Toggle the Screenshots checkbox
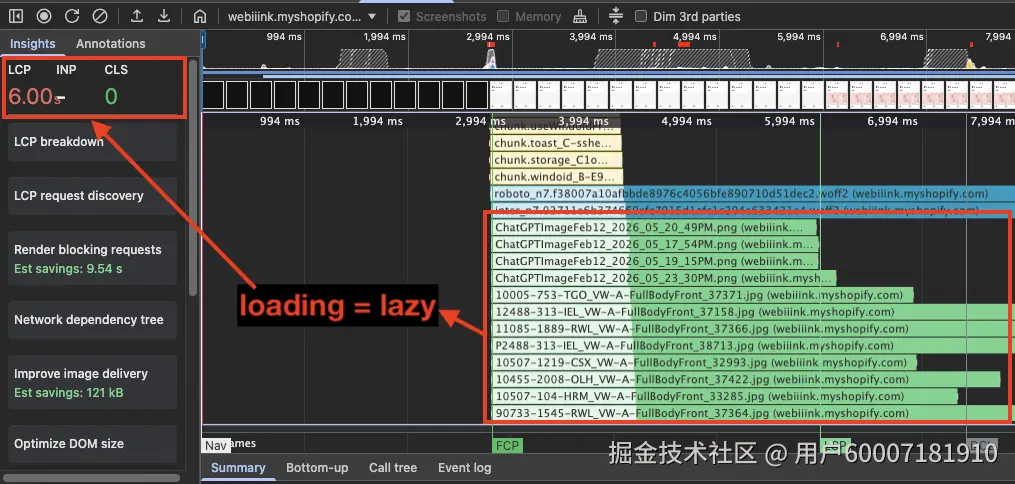The height and width of the screenshot is (484, 1015). click(x=404, y=17)
